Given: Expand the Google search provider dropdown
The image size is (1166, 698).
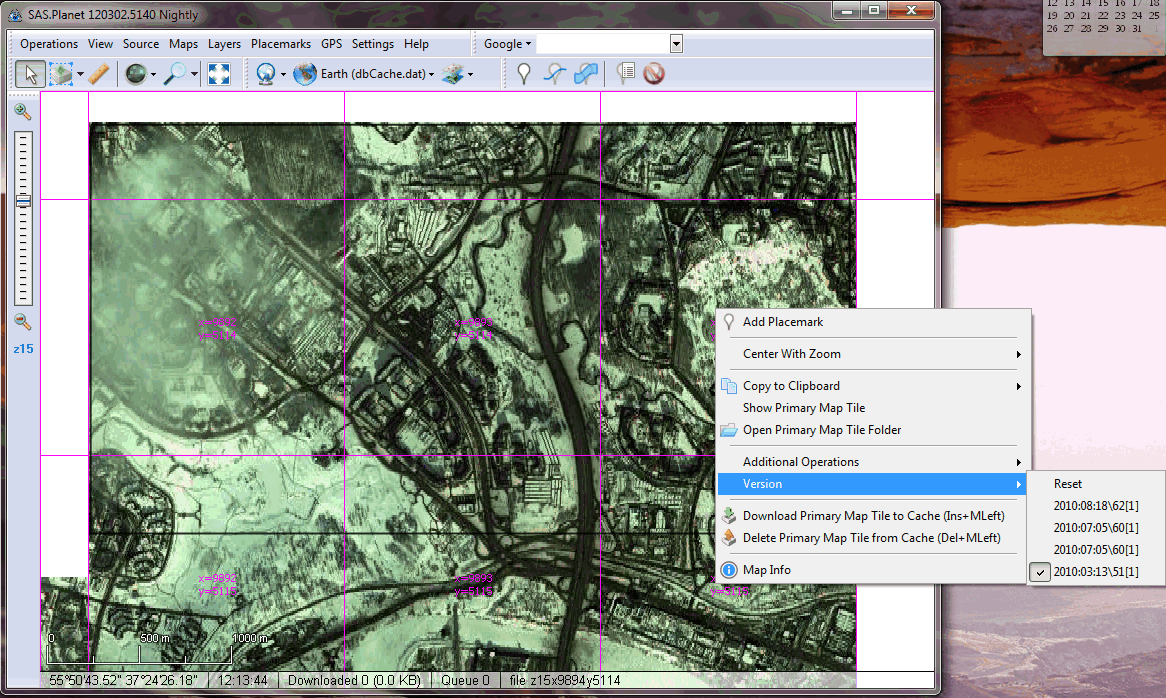Looking at the screenshot, I should click(x=507, y=44).
